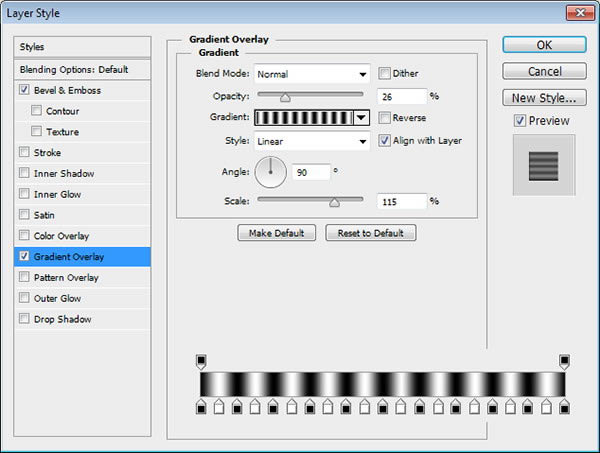Enable the Contour checkbox

(x=36, y=111)
